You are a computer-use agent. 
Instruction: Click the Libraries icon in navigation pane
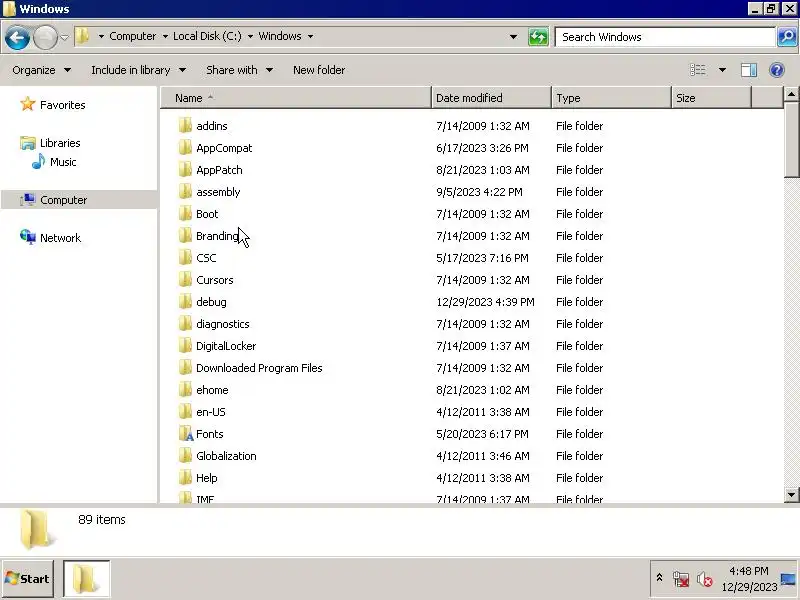[28, 143]
